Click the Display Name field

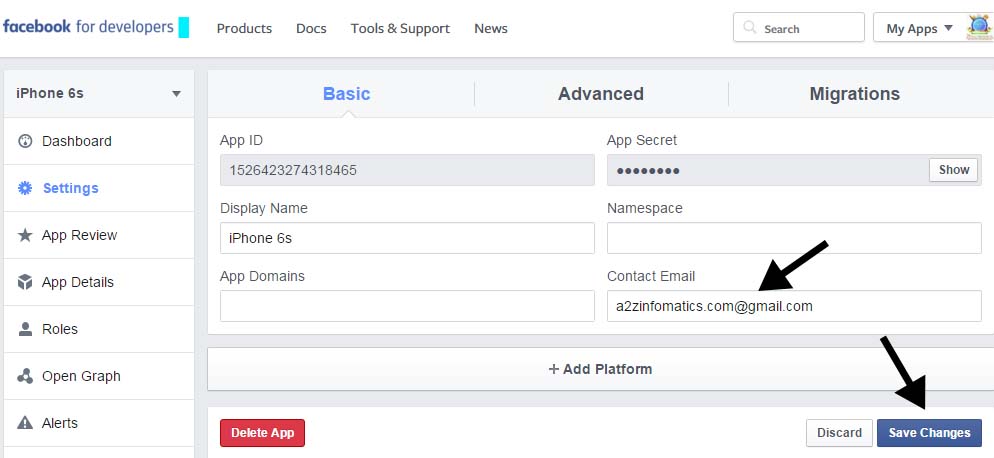pos(407,238)
